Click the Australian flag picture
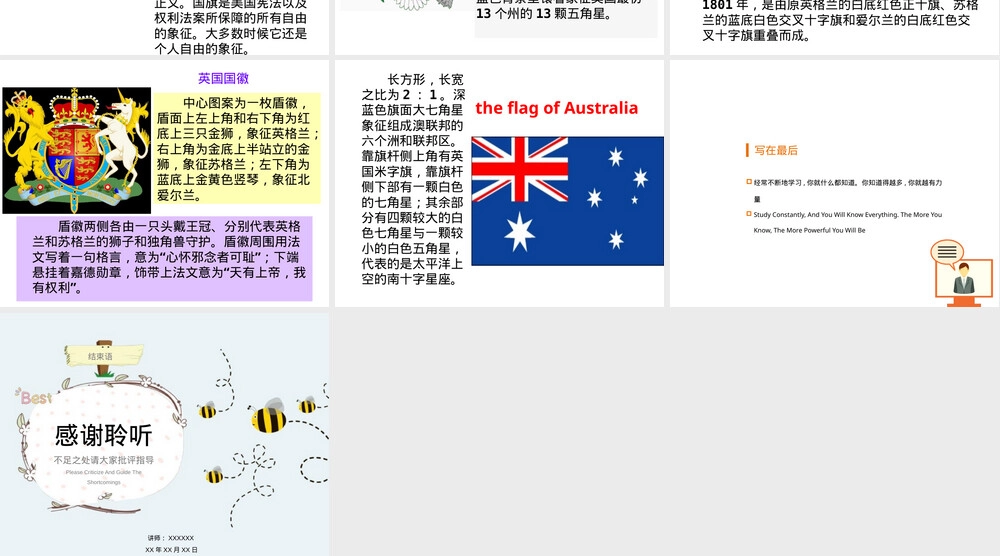Image resolution: width=1000 pixels, height=556 pixels. [x=568, y=201]
